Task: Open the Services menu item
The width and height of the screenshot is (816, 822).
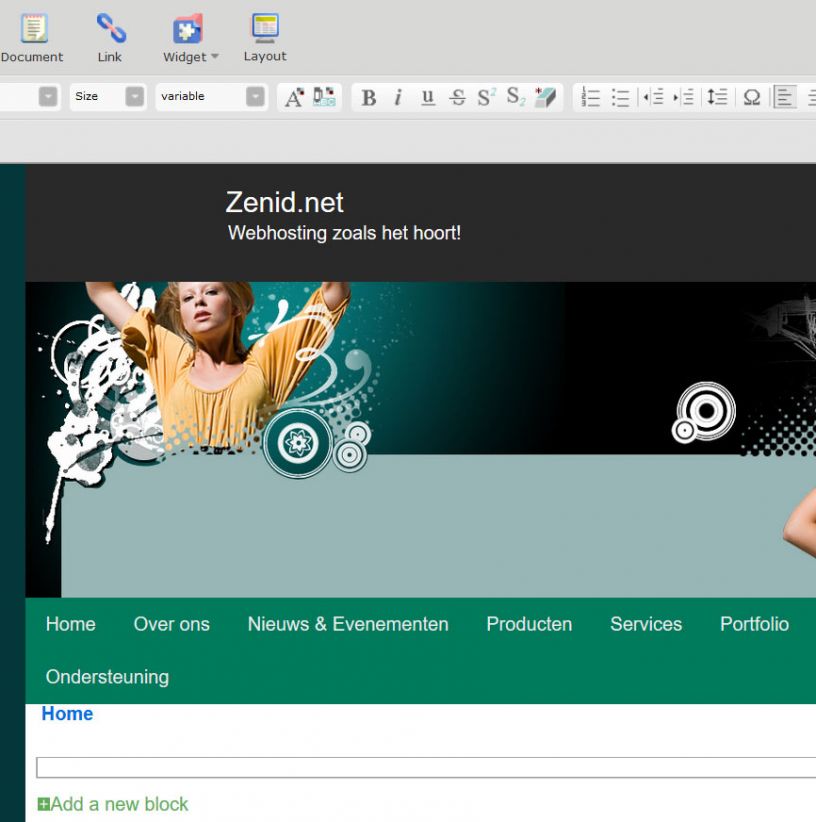Action: click(x=646, y=624)
